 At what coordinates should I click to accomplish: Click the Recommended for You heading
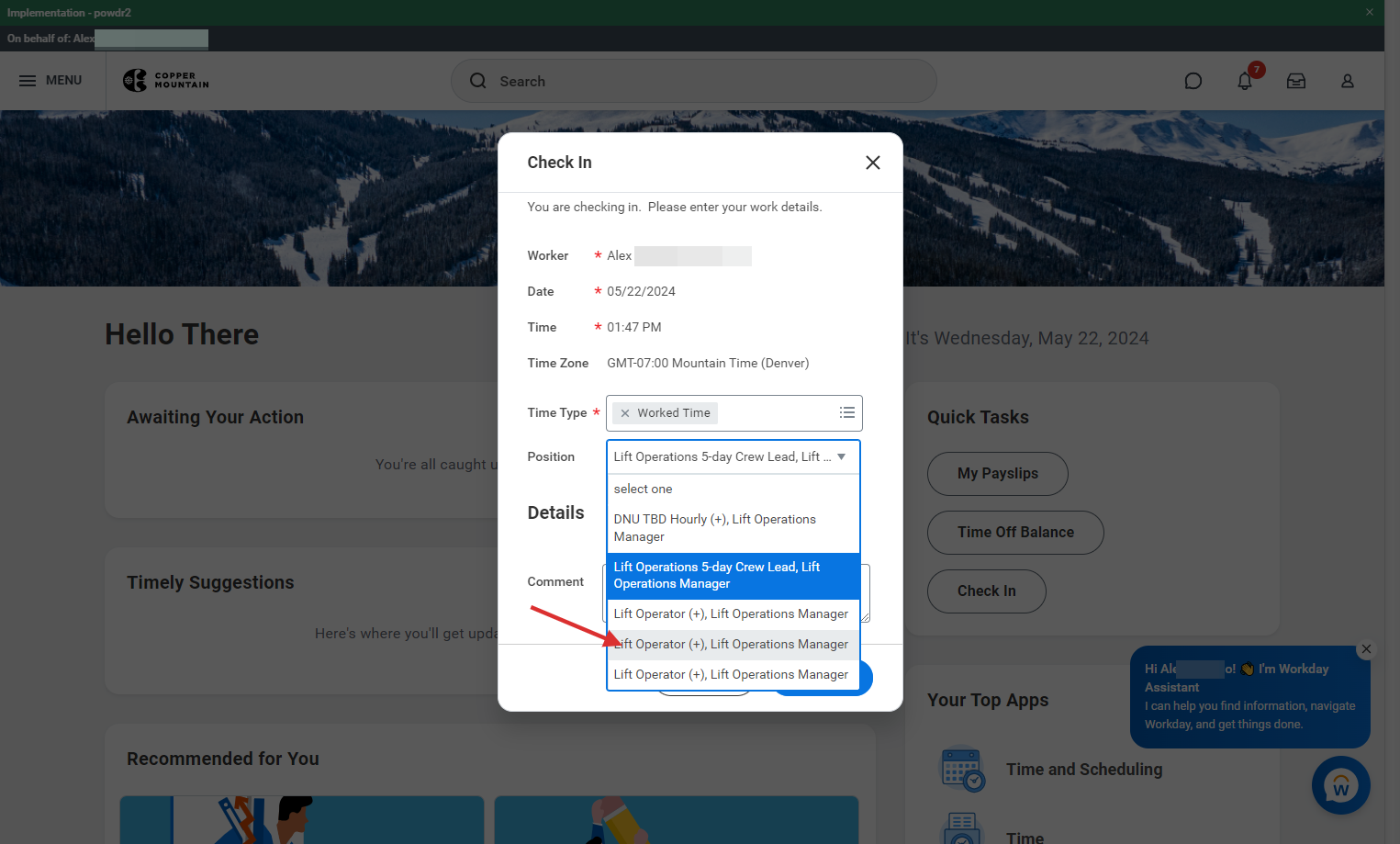point(223,759)
